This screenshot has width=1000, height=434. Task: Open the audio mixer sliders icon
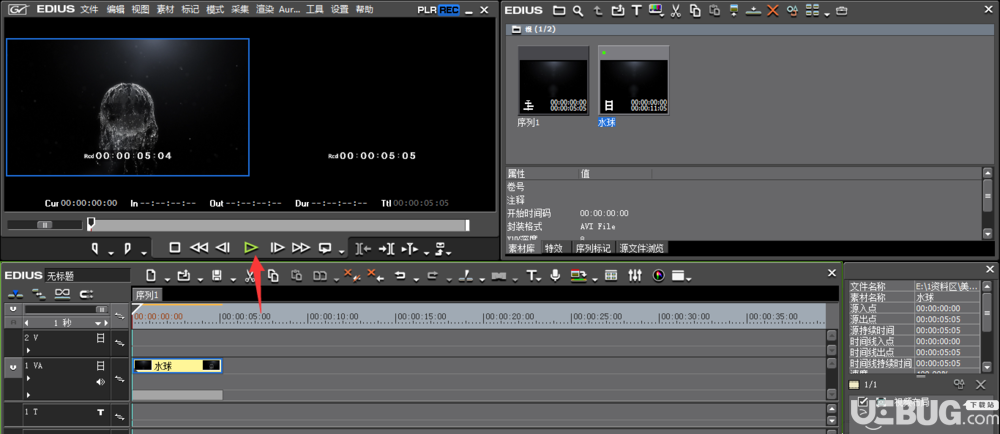(635, 275)
